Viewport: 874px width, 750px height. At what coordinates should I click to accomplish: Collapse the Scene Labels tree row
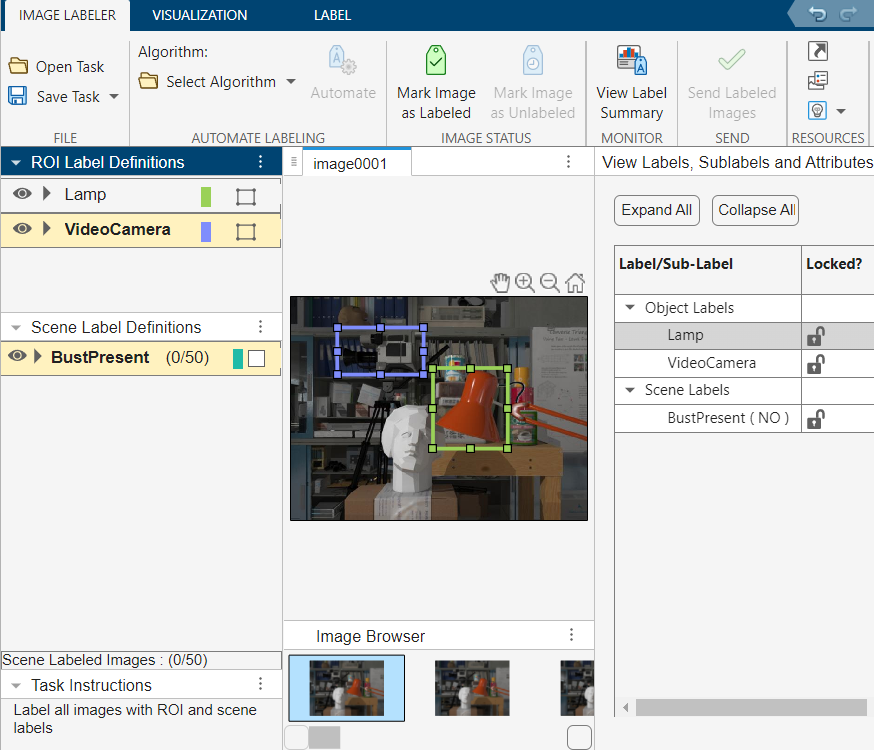pos(630,390)
